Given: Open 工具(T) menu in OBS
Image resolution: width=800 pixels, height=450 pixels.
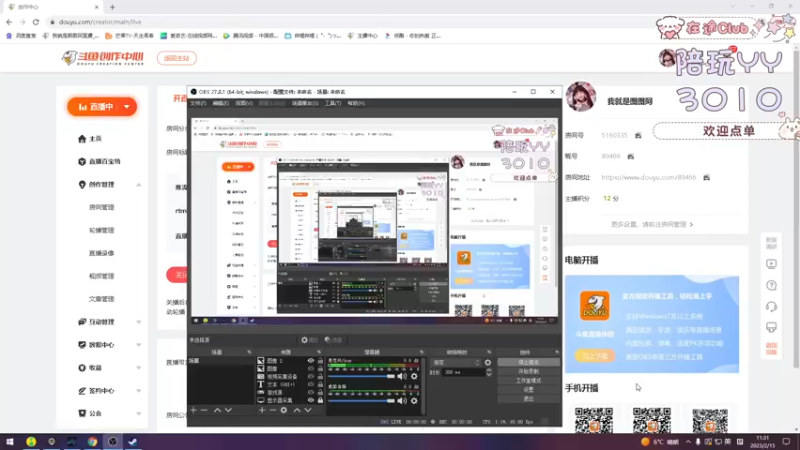Looking at the screenshot, I should coord(333,103).
